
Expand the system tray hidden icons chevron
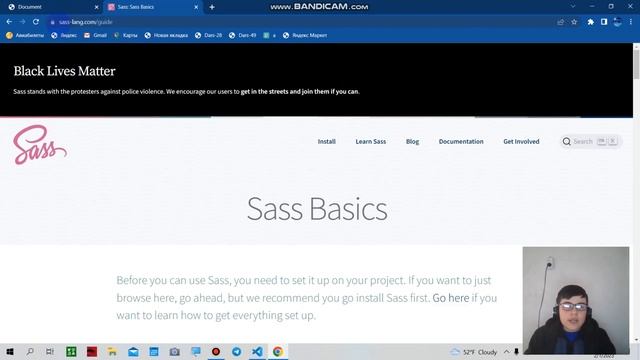507,352
